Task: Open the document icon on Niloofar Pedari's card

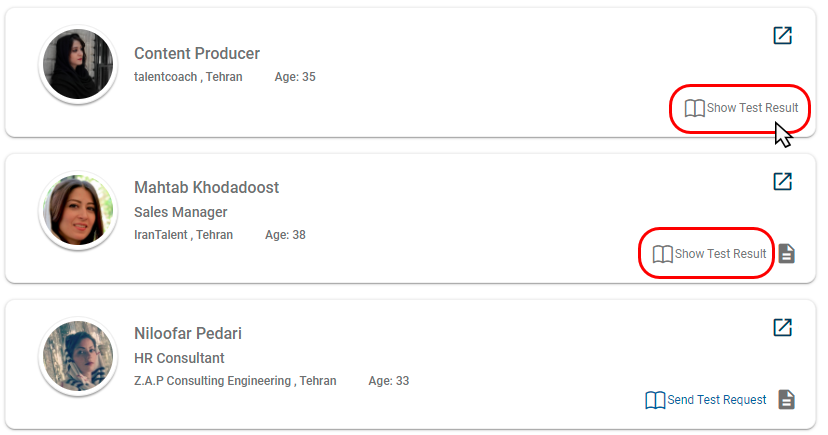Action: [x=787, y=400]
